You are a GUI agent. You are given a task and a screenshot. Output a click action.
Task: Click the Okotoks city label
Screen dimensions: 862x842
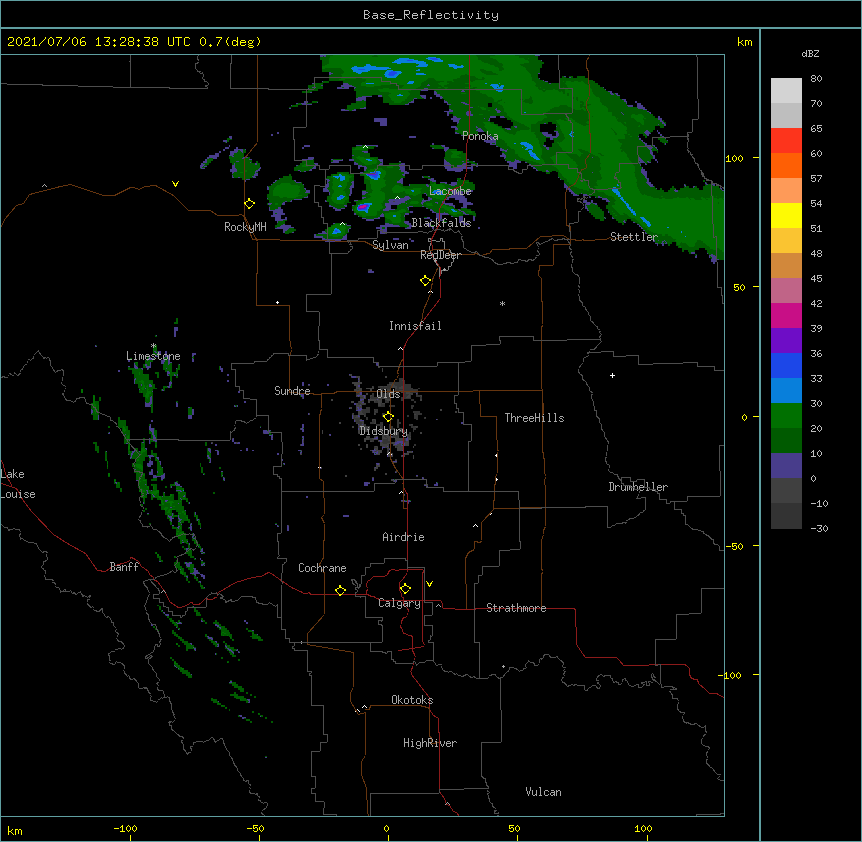pyautogui.click(x=412, y=700)
